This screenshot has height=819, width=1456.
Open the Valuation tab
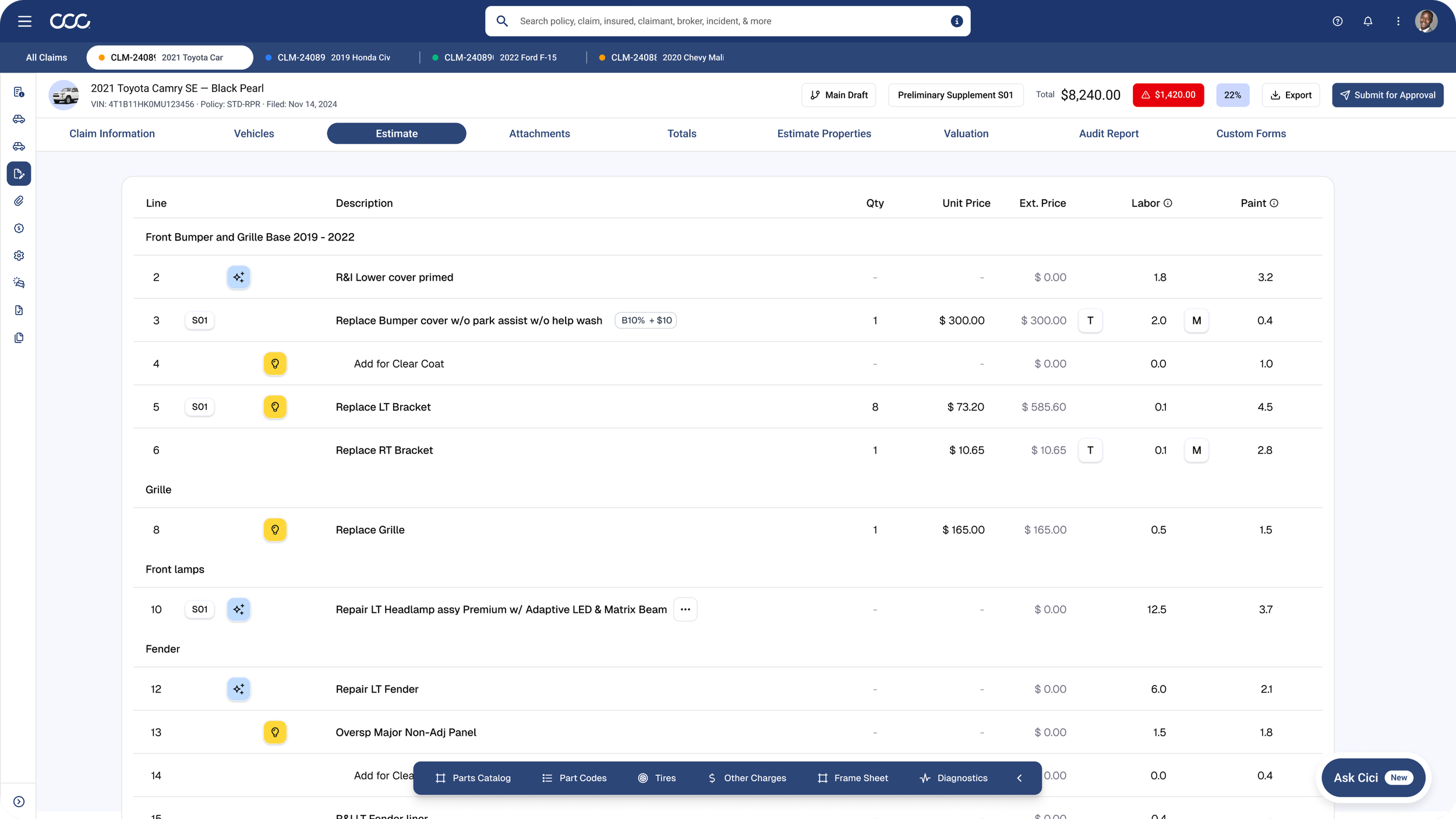[x=966, y=133]
